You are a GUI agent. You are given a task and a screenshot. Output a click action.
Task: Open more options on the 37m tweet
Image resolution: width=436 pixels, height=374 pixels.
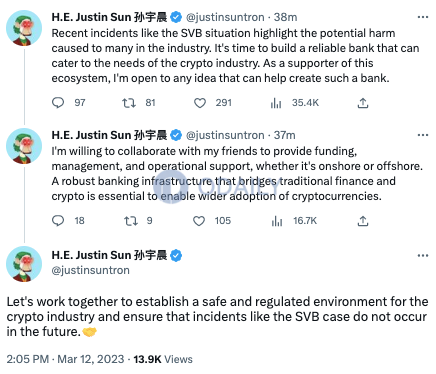coord(423,135)
